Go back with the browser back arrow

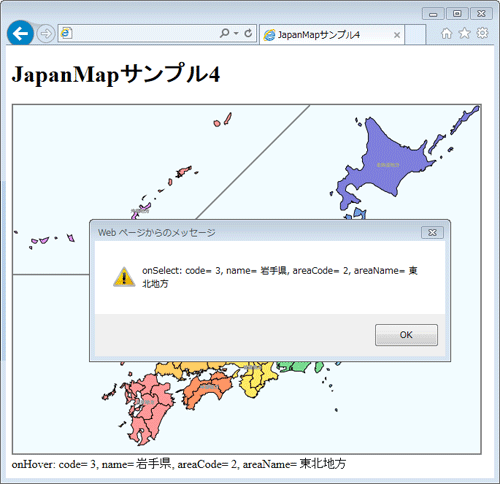20,33
